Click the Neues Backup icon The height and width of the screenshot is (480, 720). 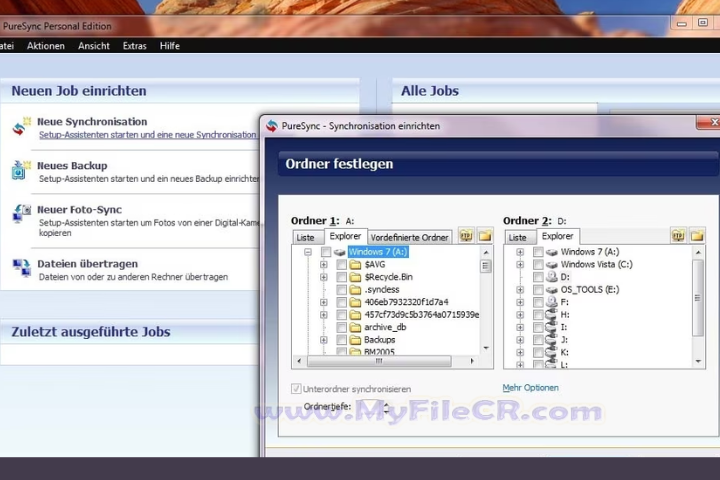pyautogui.click(x=21, y=170)
